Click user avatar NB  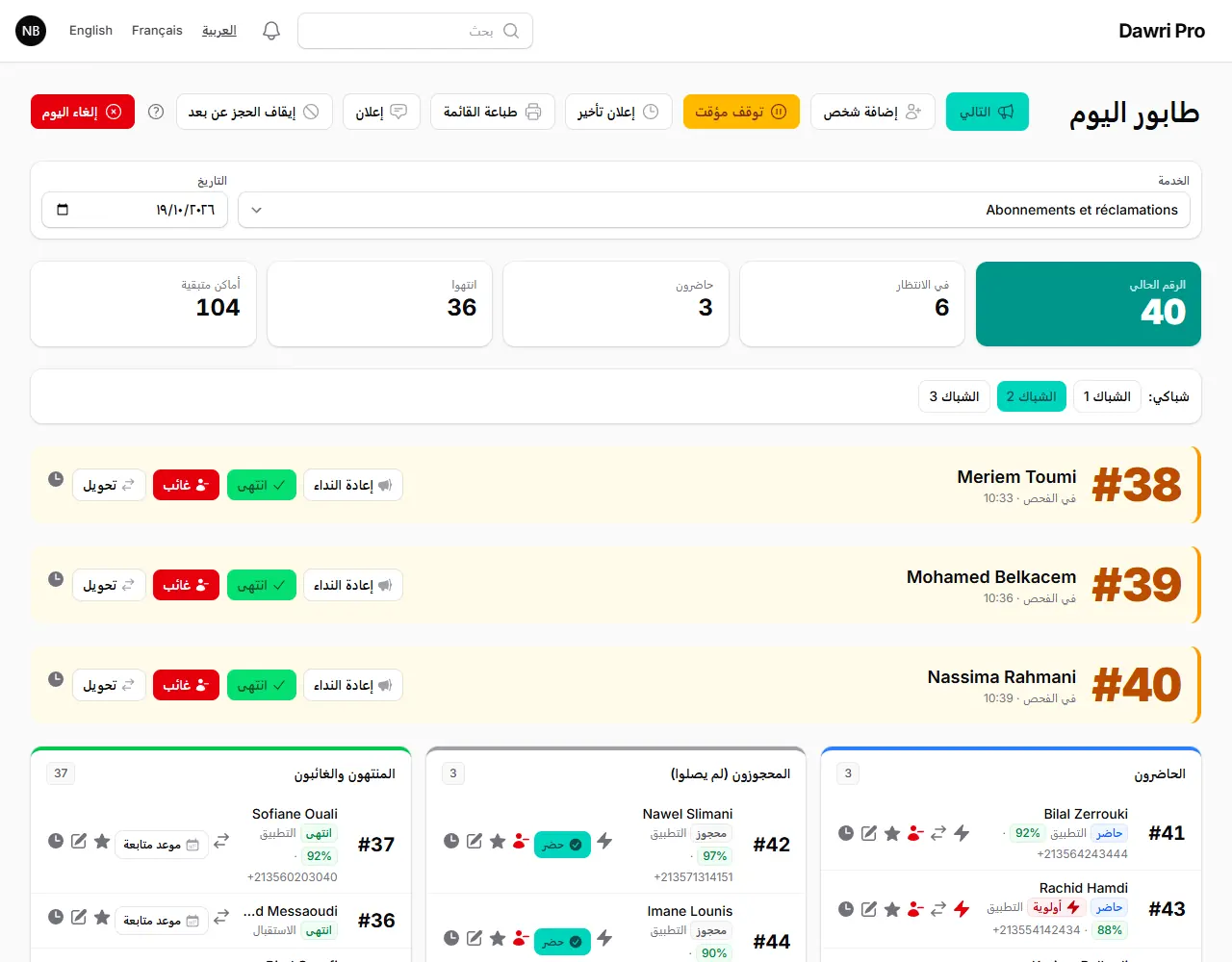coord(31,31)
